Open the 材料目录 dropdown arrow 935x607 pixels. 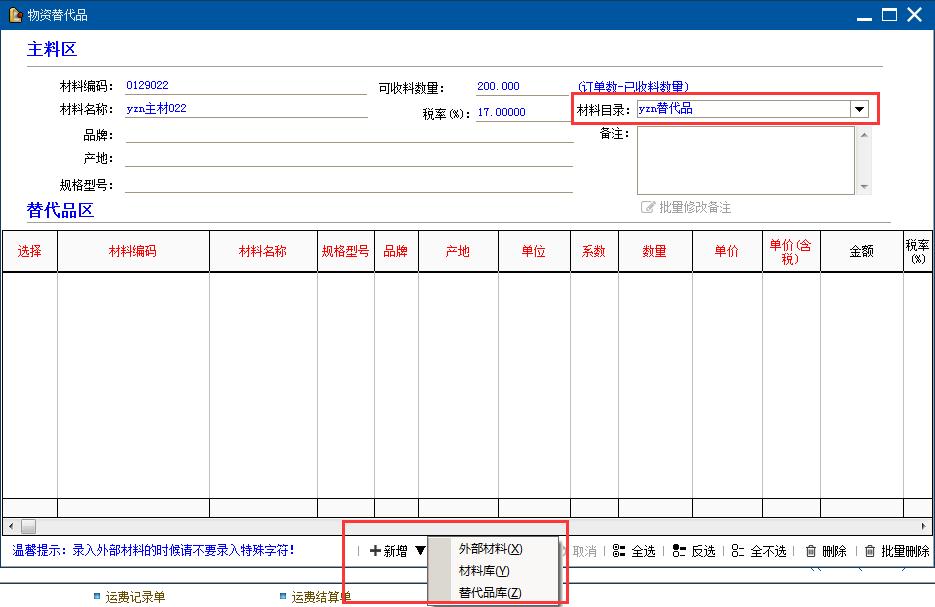click(859, 109)
